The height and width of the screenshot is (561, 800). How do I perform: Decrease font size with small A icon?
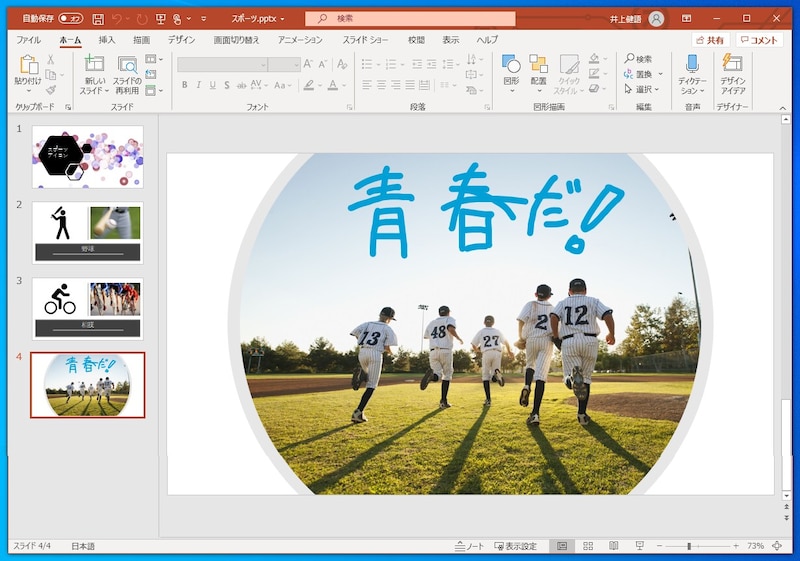pyautogui.click(x=322, y=64)
